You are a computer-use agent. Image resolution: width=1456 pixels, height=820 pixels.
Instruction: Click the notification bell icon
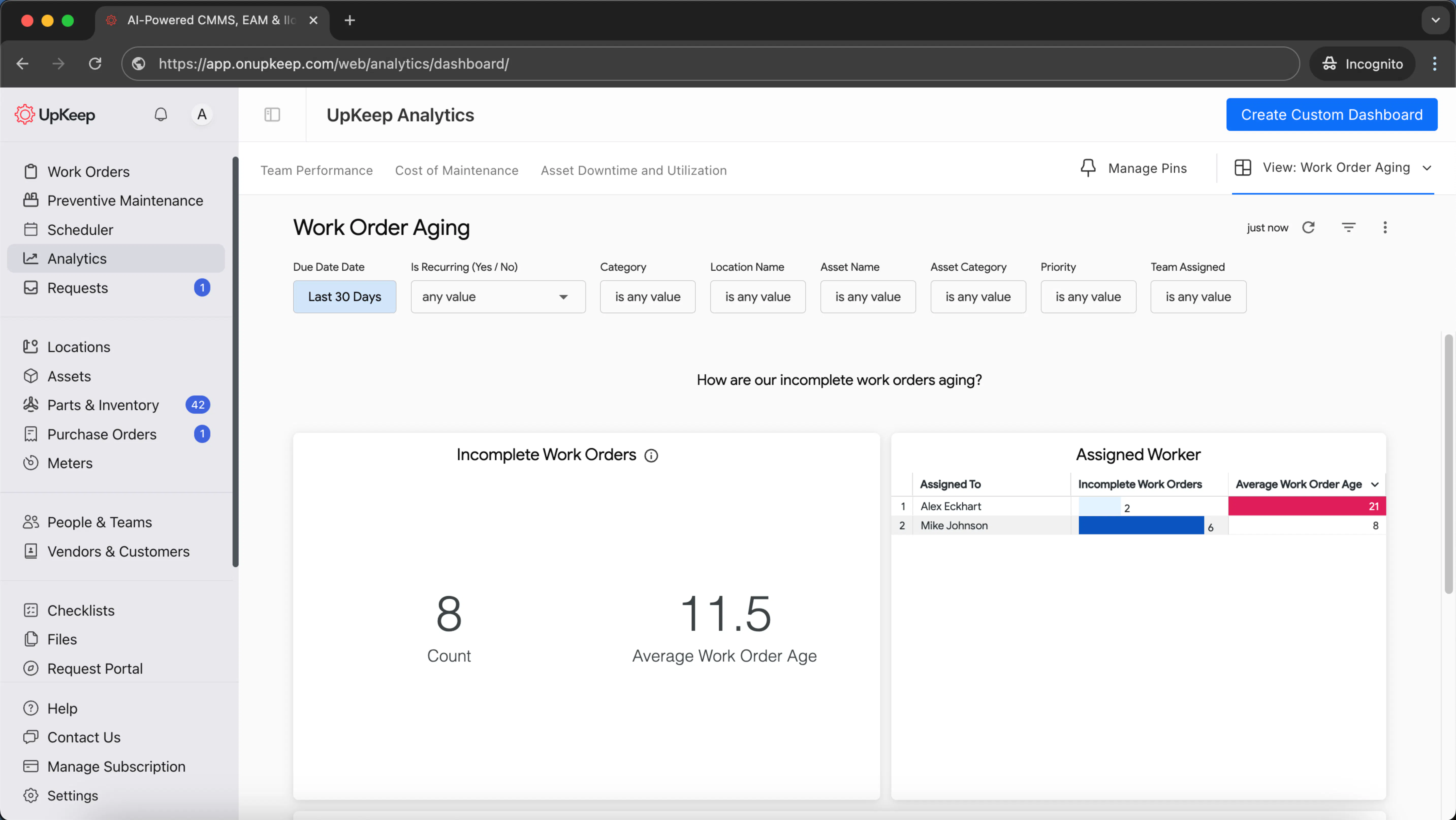point(161,115)
